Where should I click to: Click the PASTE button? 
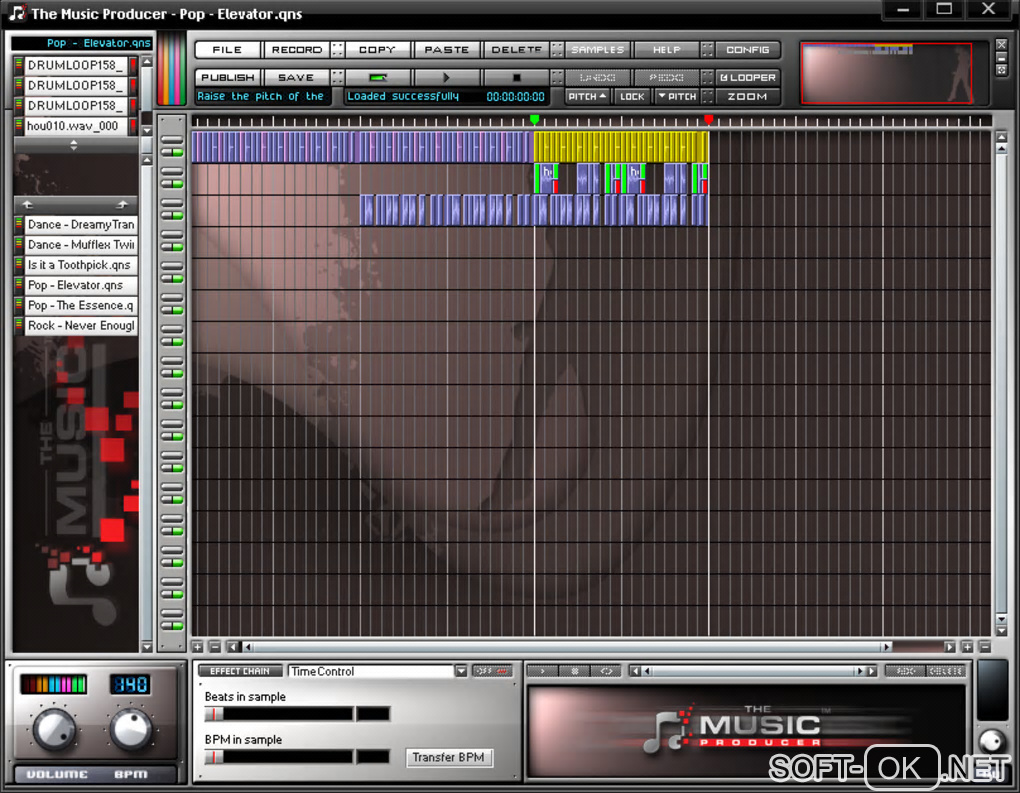click(x=447, y=49)
